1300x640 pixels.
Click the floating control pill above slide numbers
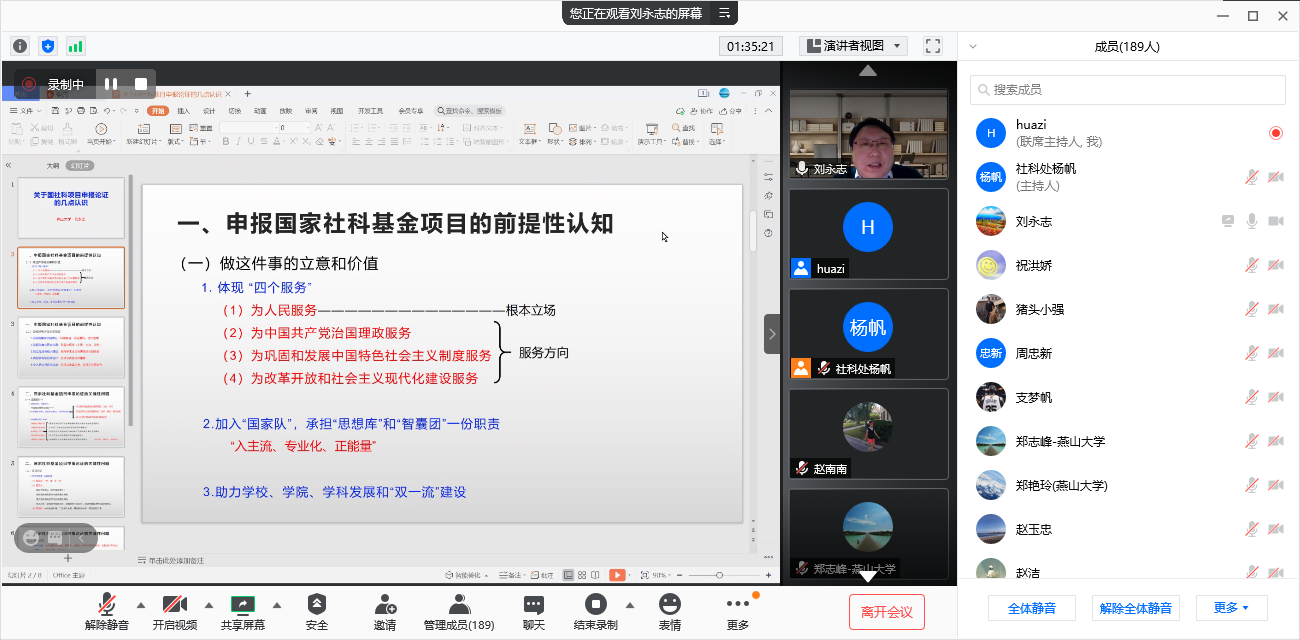(x=56, y=537)
